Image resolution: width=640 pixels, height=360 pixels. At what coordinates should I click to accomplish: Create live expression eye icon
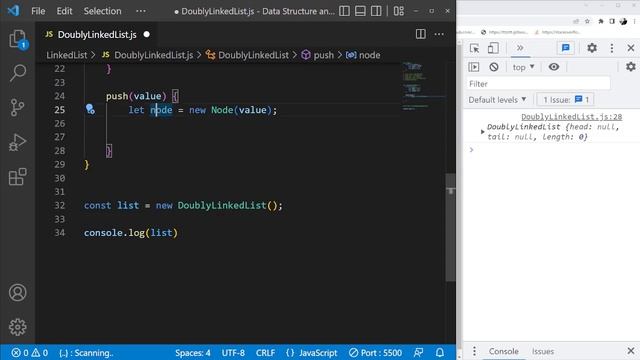pyautogui.click(x=554, y=67)
